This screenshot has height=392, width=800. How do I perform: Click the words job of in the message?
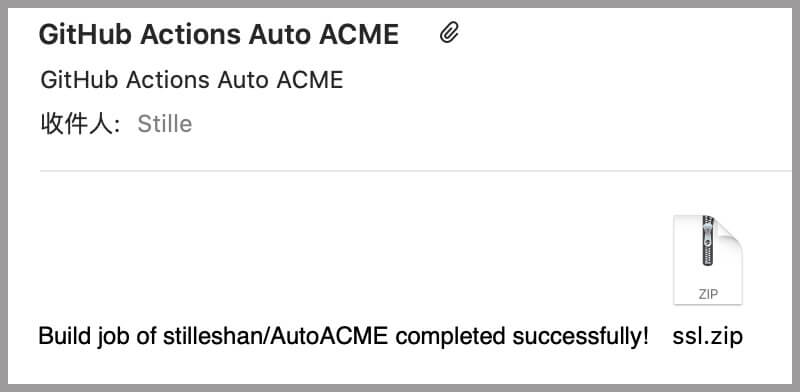tap(124, 337)
